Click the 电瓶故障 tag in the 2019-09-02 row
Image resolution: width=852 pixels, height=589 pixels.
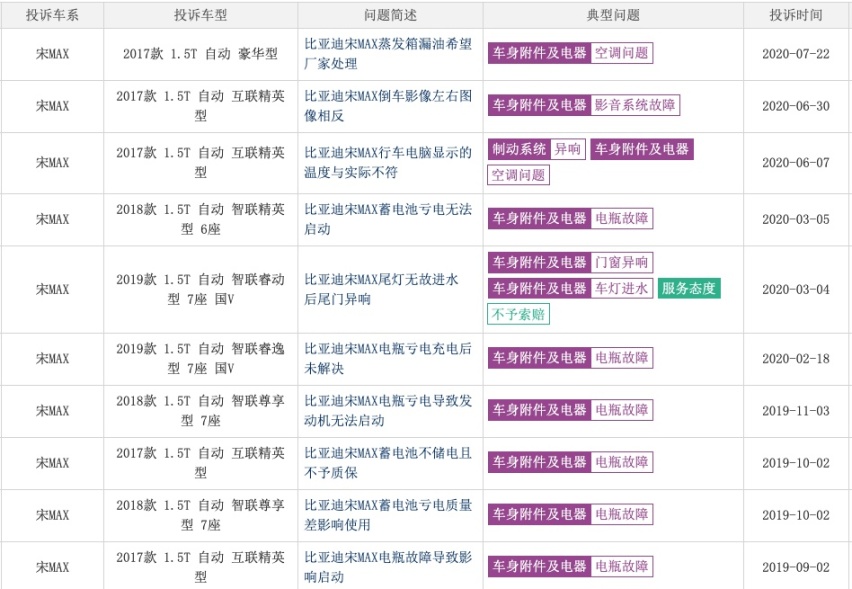[x=622, y=566]
